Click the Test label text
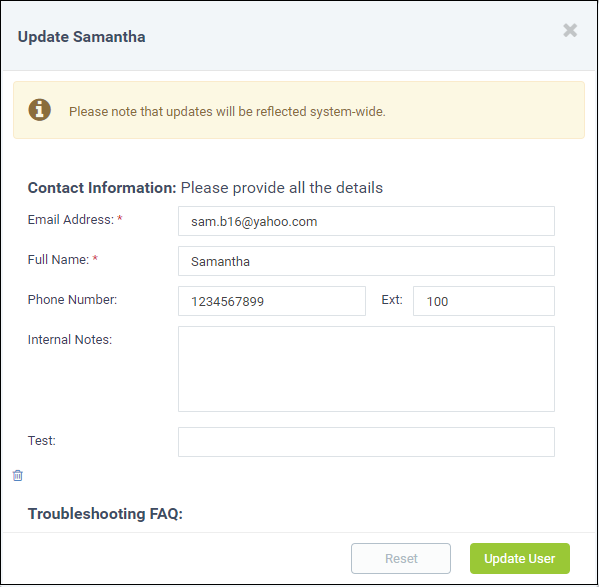Viewport: 599px width, 587px height. [x=42, y=441]
